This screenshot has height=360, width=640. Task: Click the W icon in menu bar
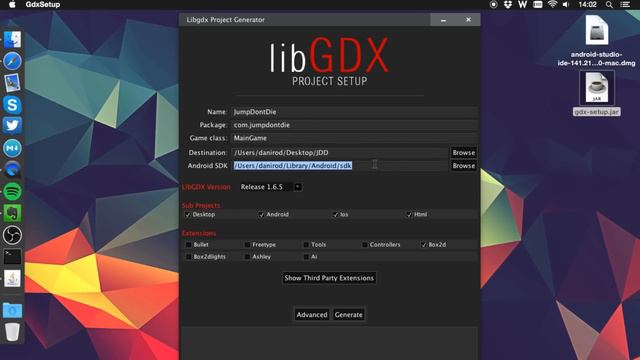[522, 4]
